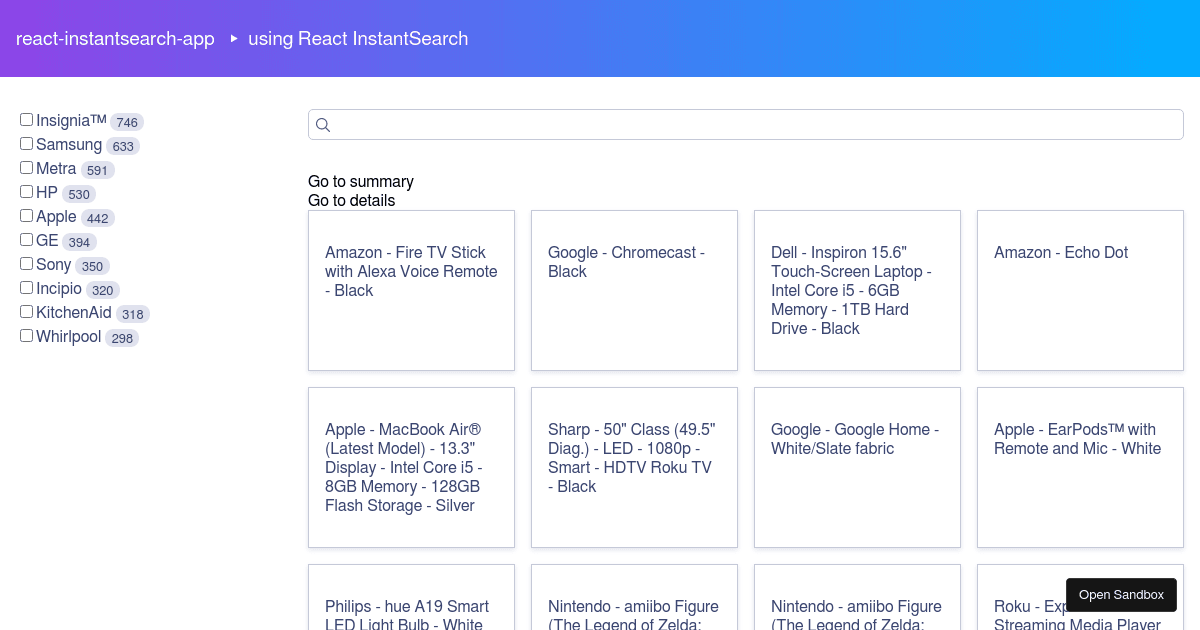Enable the Samsung brand filter
The height and width of the screenshot is (630, 1200).
pyautogui.click(x=27, y=144)
